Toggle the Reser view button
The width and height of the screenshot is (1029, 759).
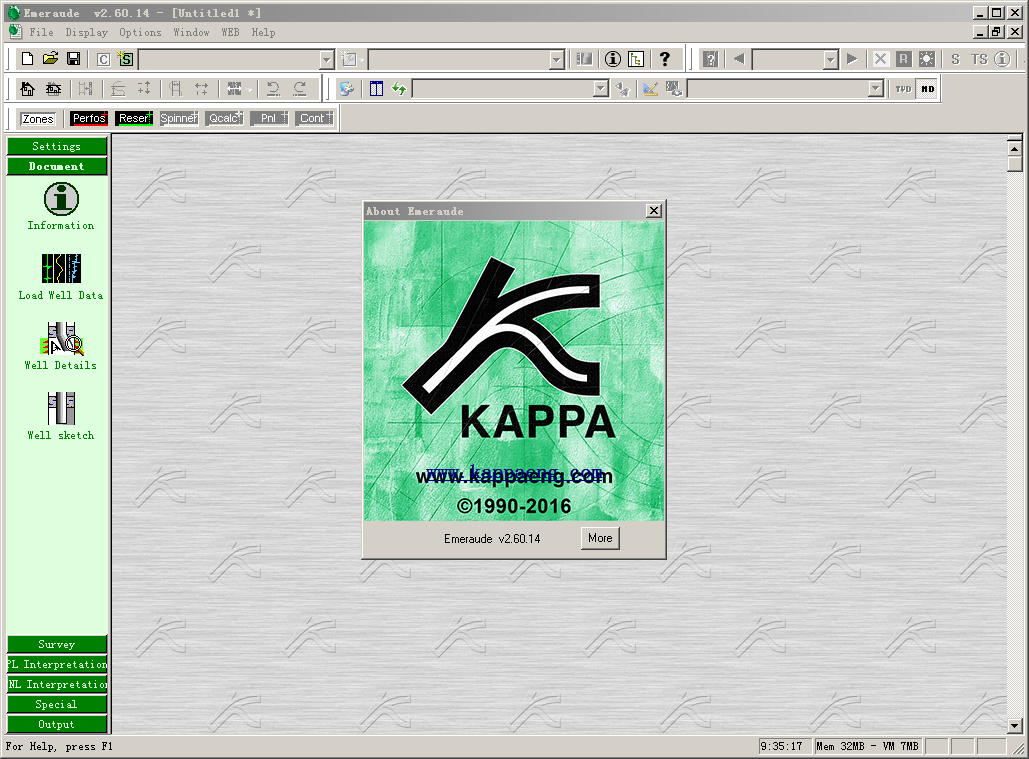pos(134,118)
